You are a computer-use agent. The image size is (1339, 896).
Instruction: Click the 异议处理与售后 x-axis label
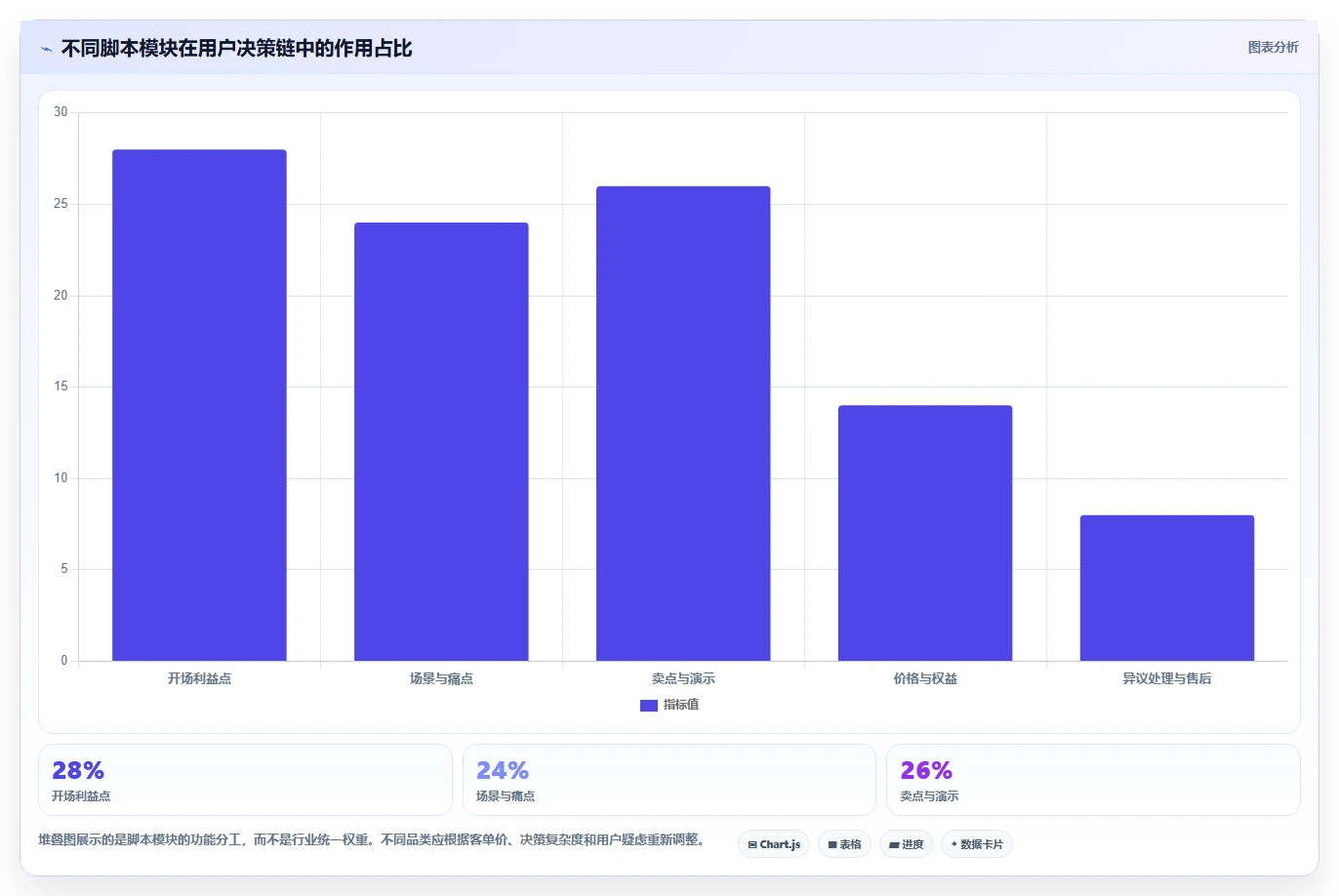coord(1167,678)
